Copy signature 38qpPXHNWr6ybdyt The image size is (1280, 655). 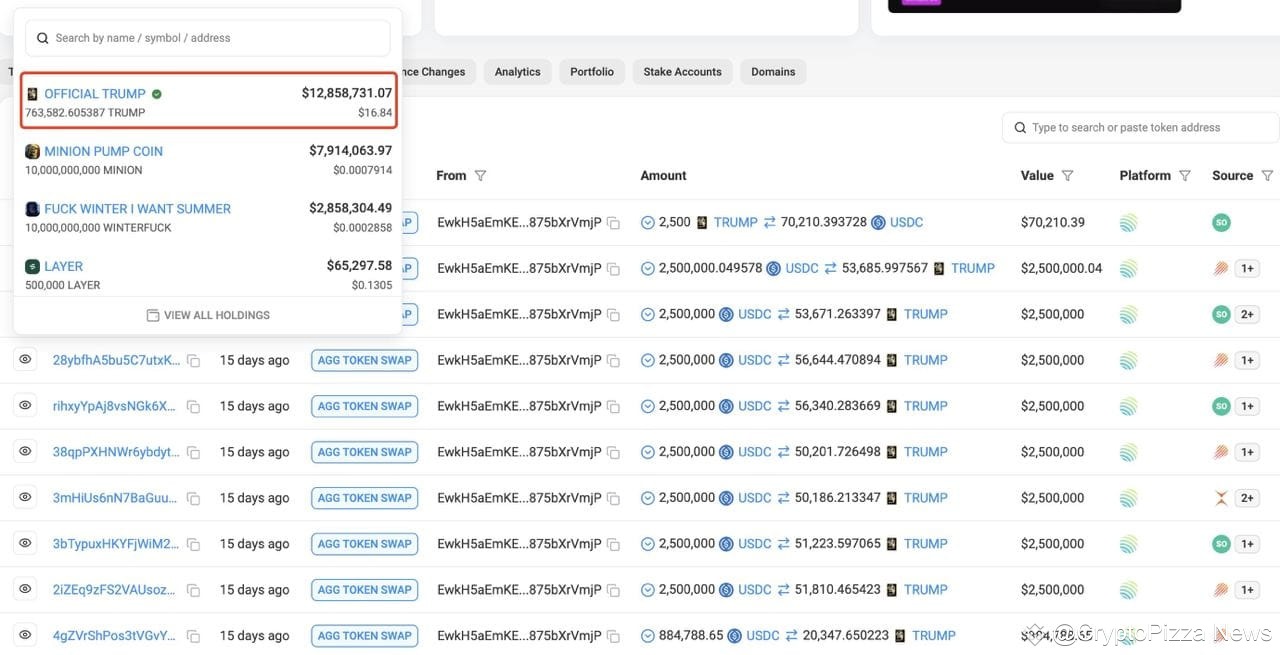(193, 453)
